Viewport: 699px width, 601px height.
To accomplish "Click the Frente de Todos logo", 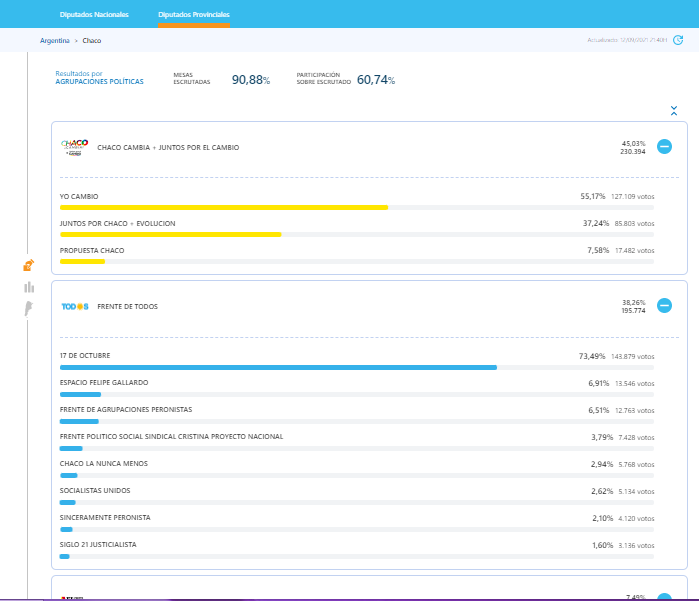I will point(75,306).
